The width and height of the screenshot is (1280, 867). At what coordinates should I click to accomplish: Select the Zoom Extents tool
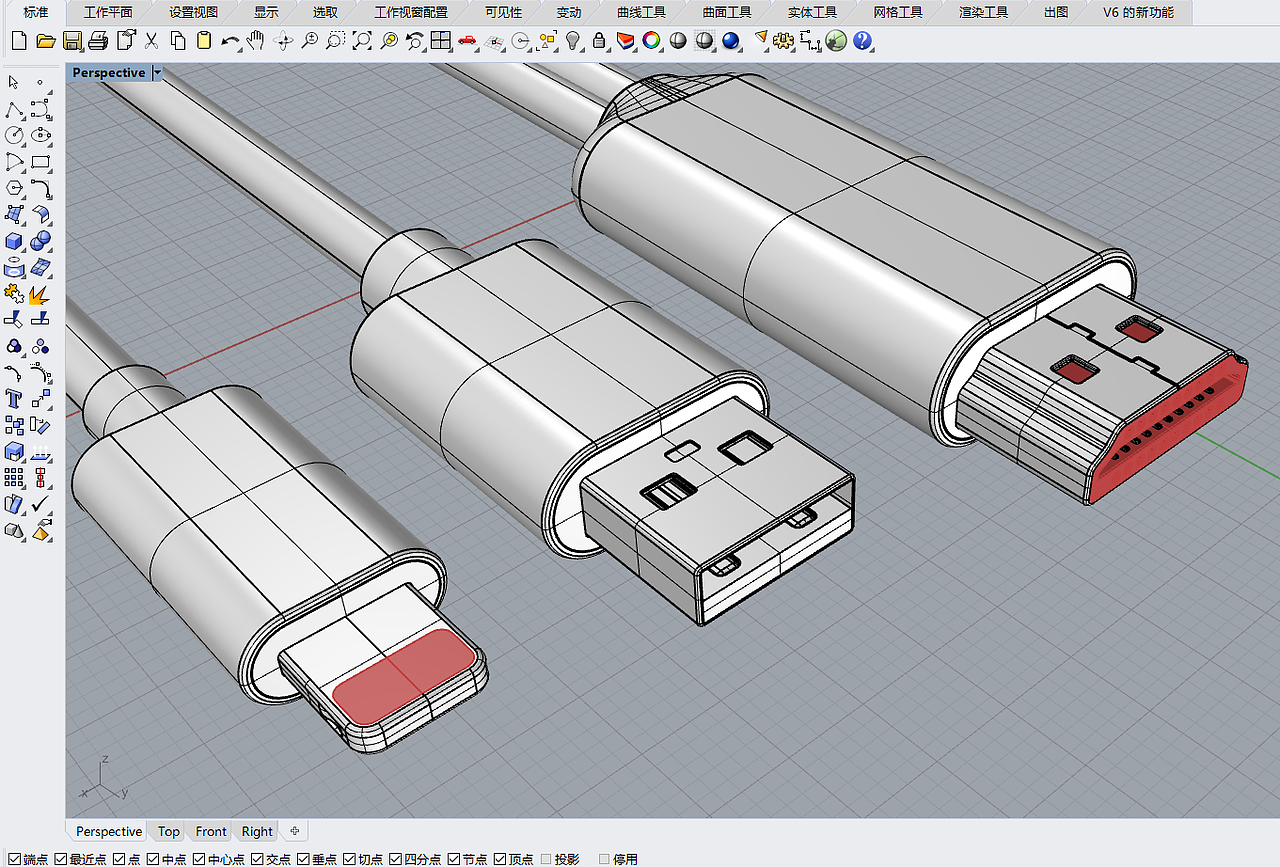point(362,41)
